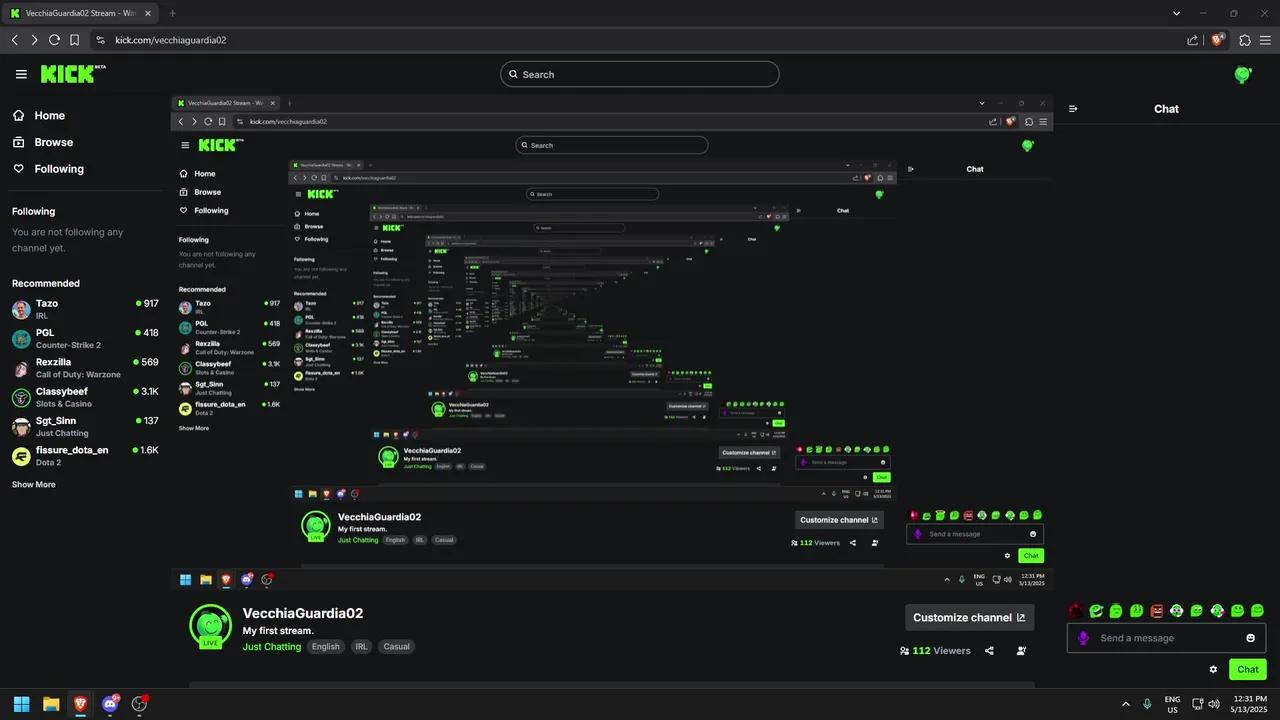Click the microphone icon in system tray
Screen dimensions: 1280x720
(1147, 704)
